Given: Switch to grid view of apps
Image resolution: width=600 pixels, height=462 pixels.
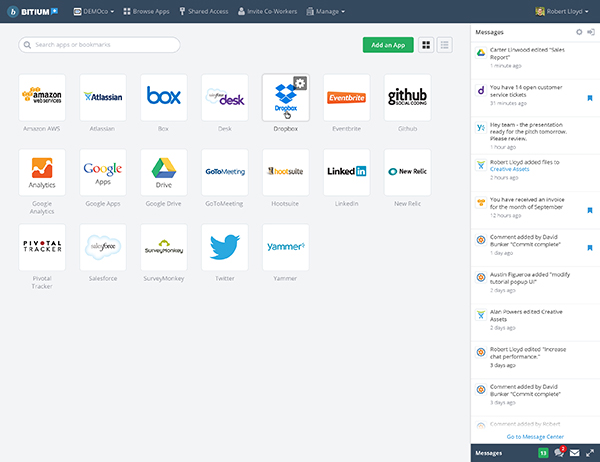Looking at the screenshot, I should (426, 45).
